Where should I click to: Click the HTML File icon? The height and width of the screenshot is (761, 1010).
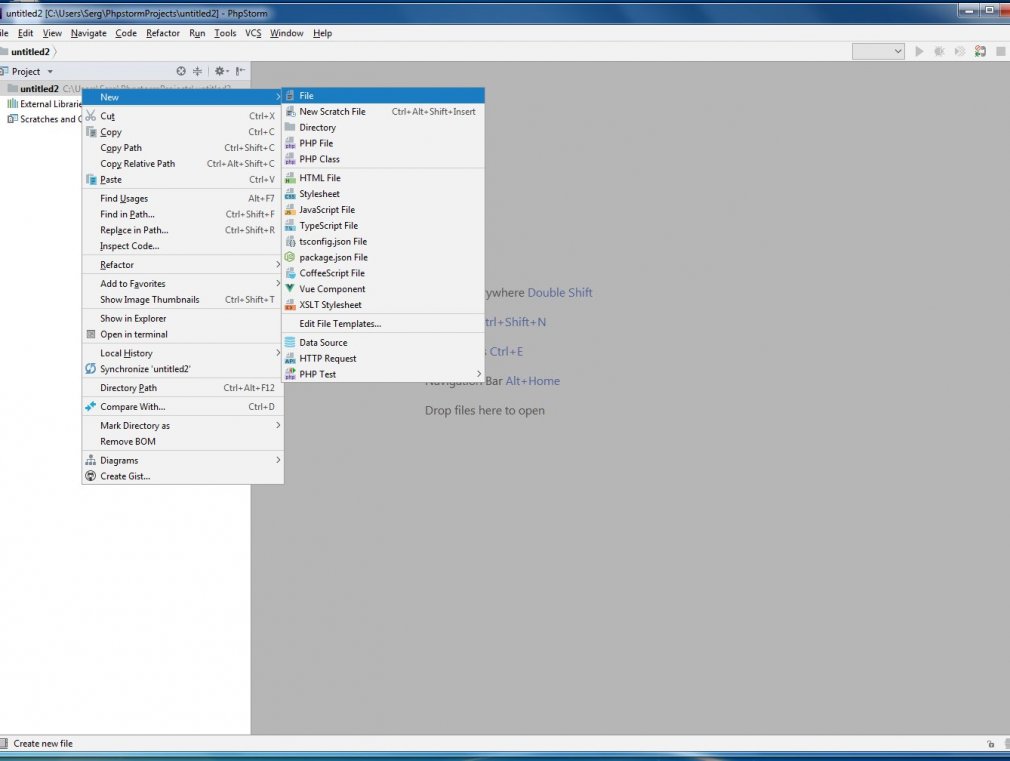pyautogui.click(x=290, y=178)
